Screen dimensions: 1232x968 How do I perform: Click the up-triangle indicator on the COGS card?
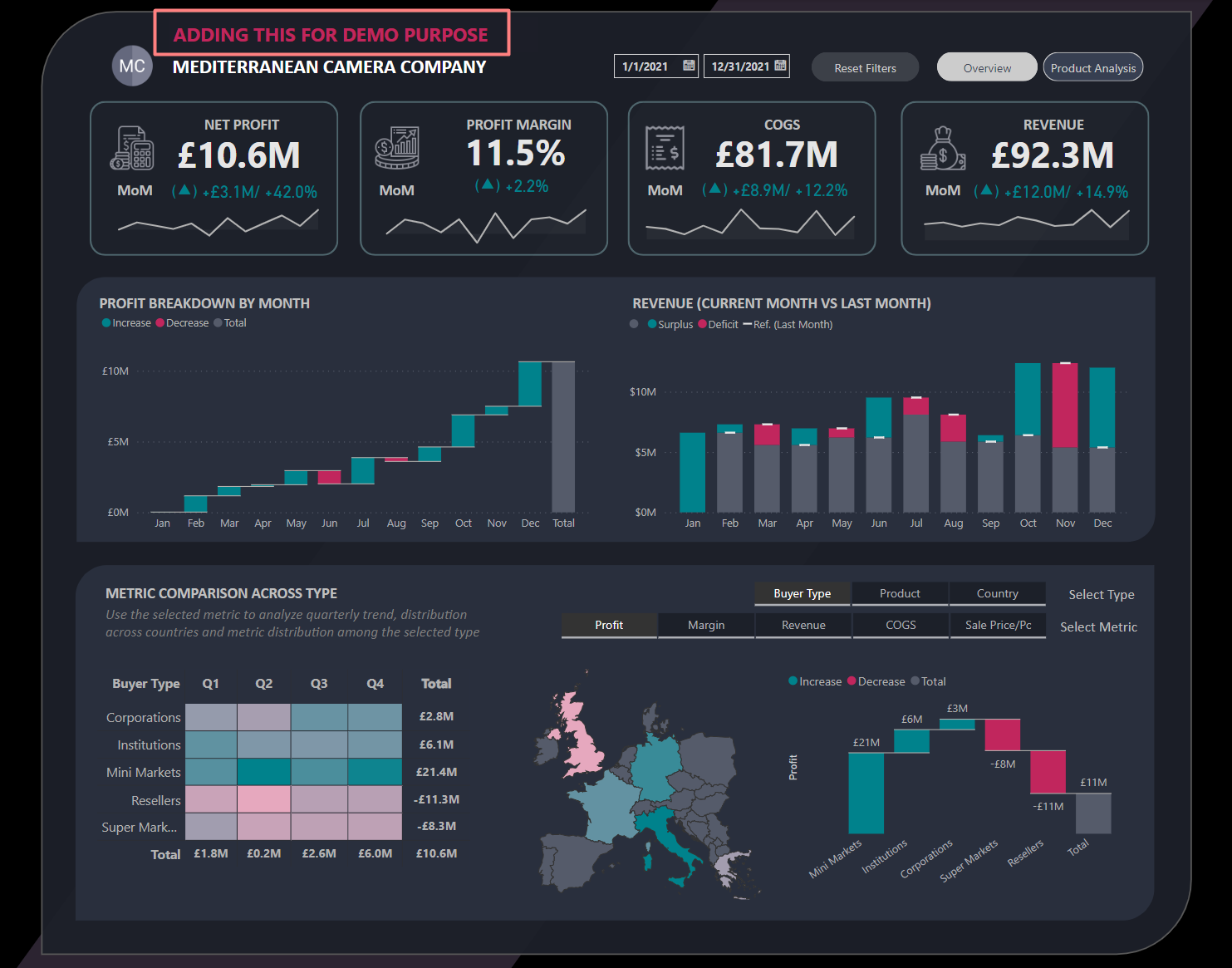[x=714, y=190]
